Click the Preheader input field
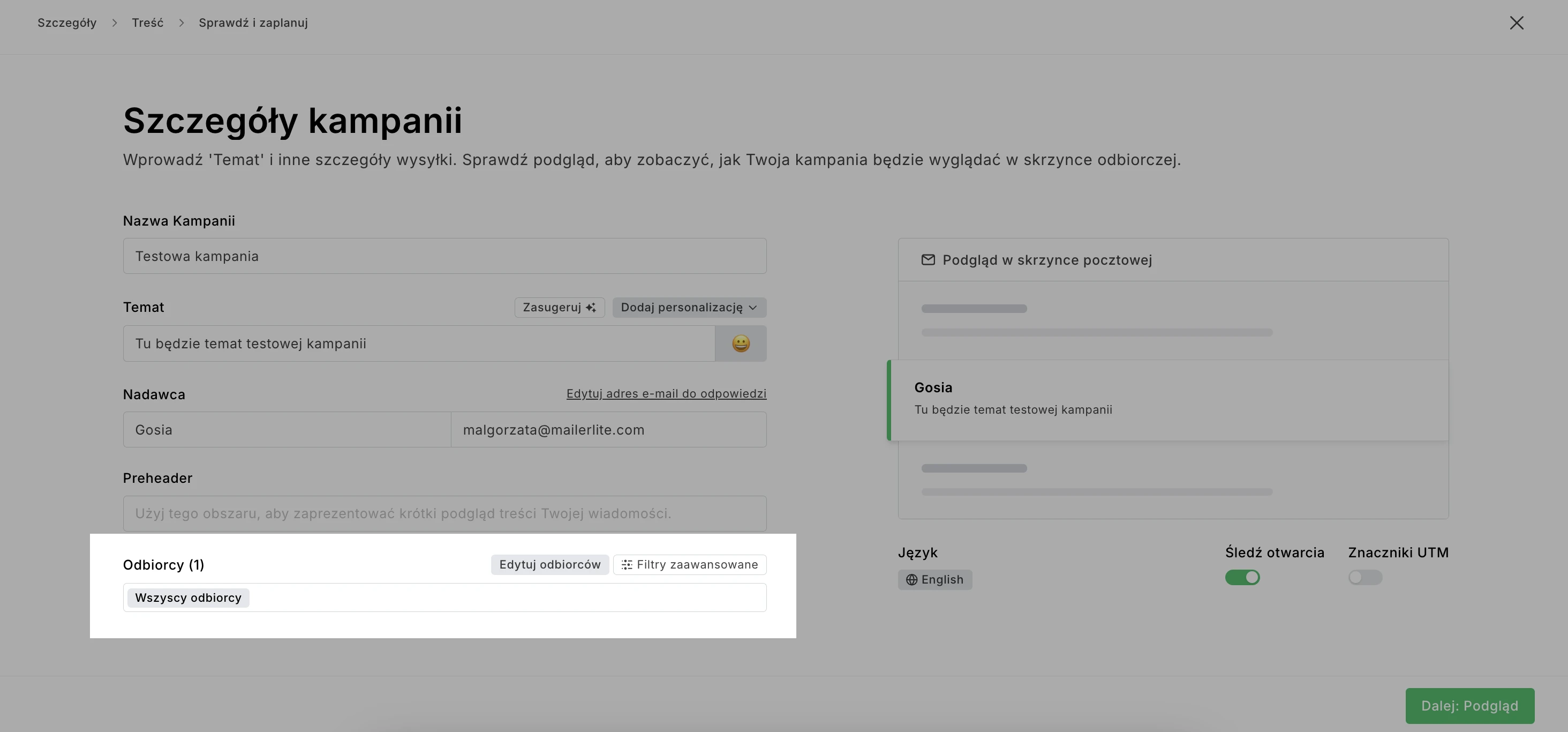Image resolution: width=1568 pixels, height=732 pixels. click(444, 513)
